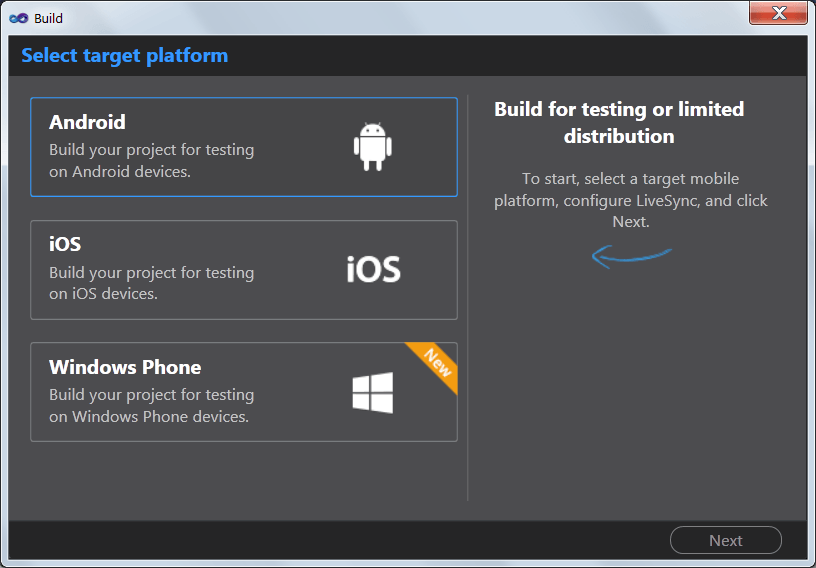Click the "Select target platform" header
The image size is (816, 568).
click(x=125, y=55)
